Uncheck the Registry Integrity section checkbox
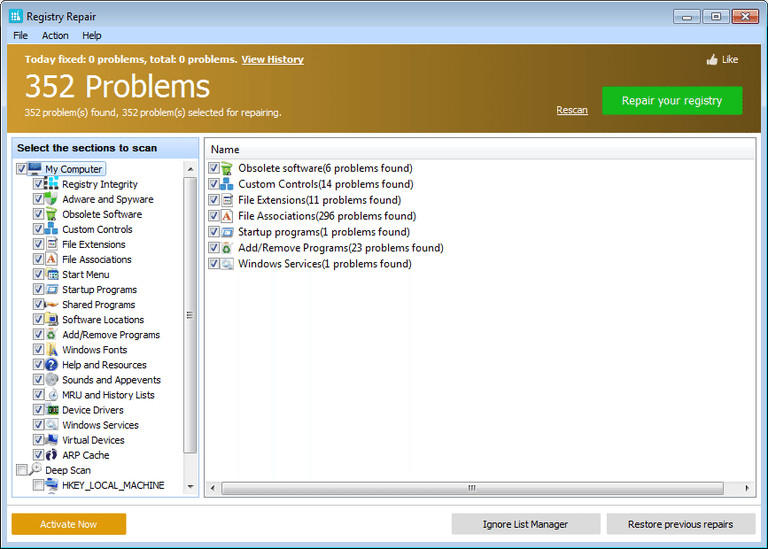 (x=38, y=184)
